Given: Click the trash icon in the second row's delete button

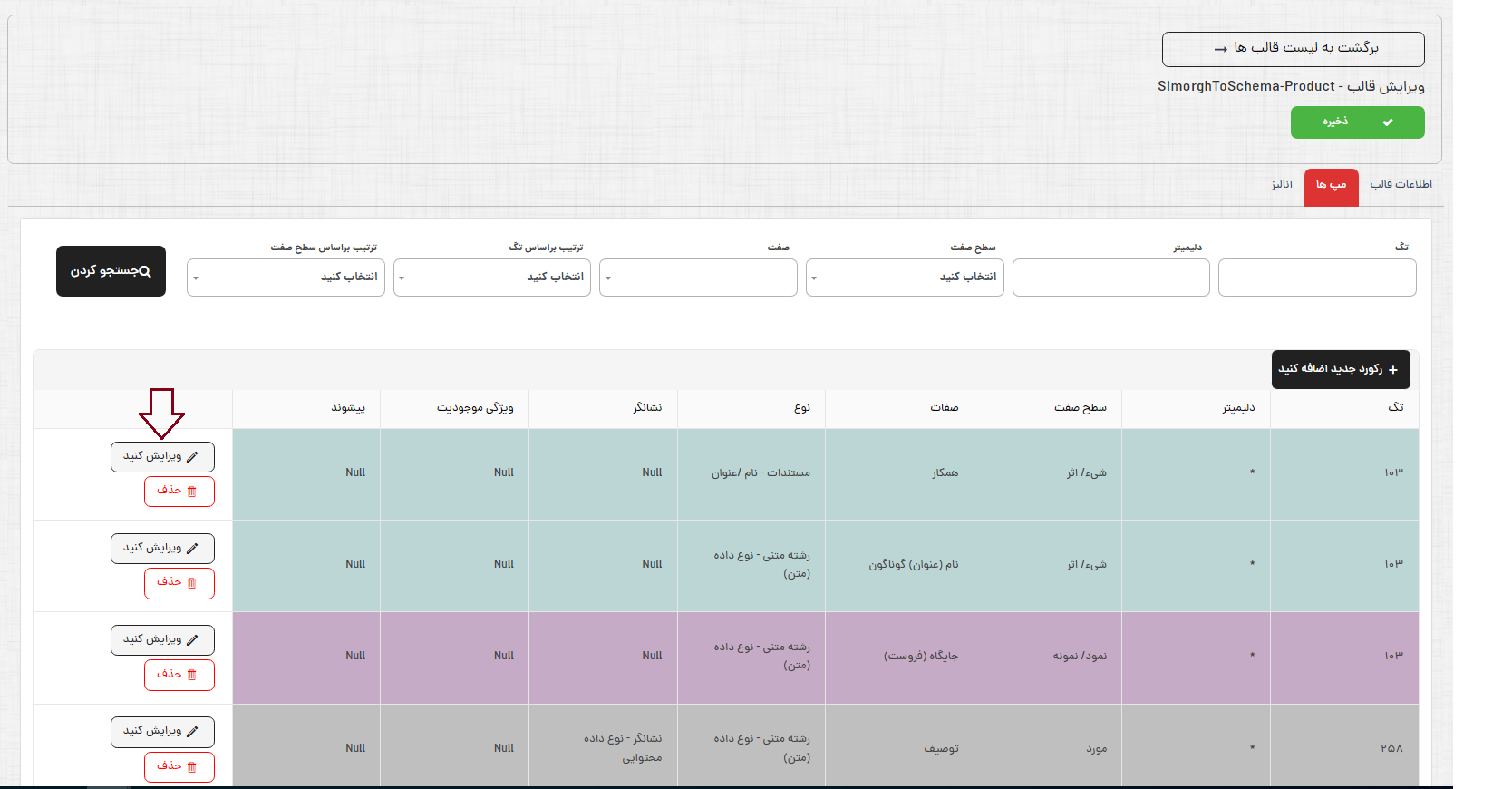Looking at the screenshot, I should pyautogui.click(x=191, y=583).
